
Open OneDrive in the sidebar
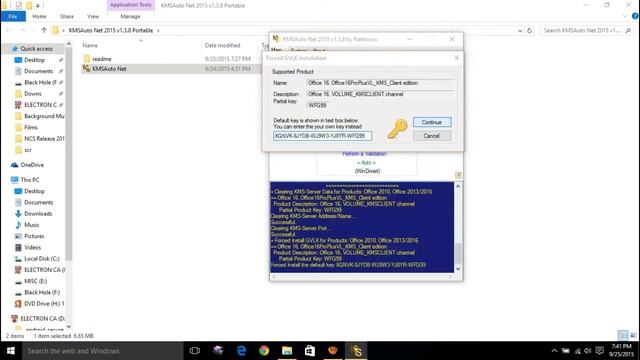32,165
